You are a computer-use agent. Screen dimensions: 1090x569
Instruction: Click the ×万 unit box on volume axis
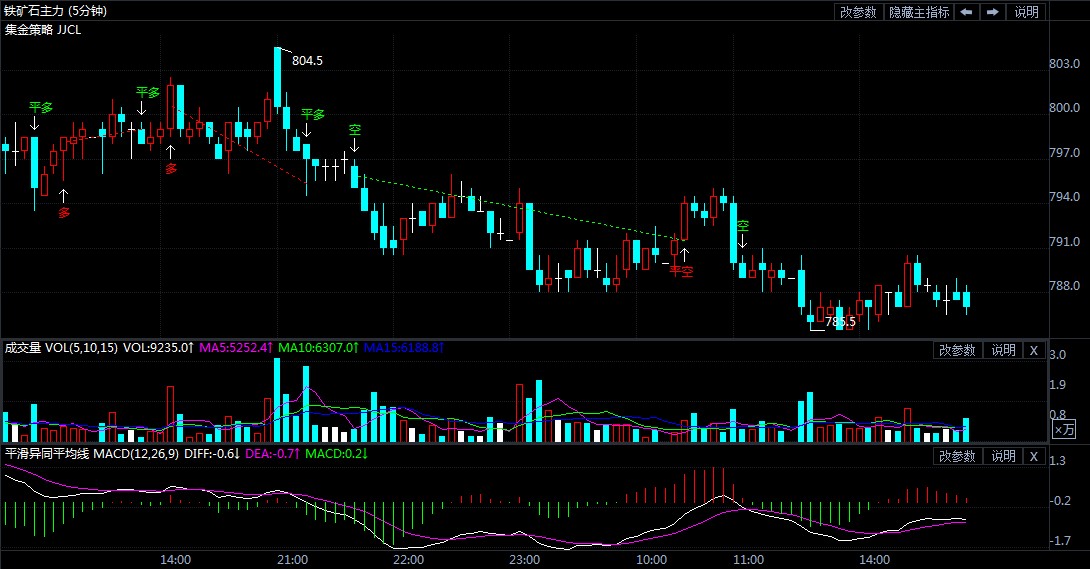coord(1064,429)
